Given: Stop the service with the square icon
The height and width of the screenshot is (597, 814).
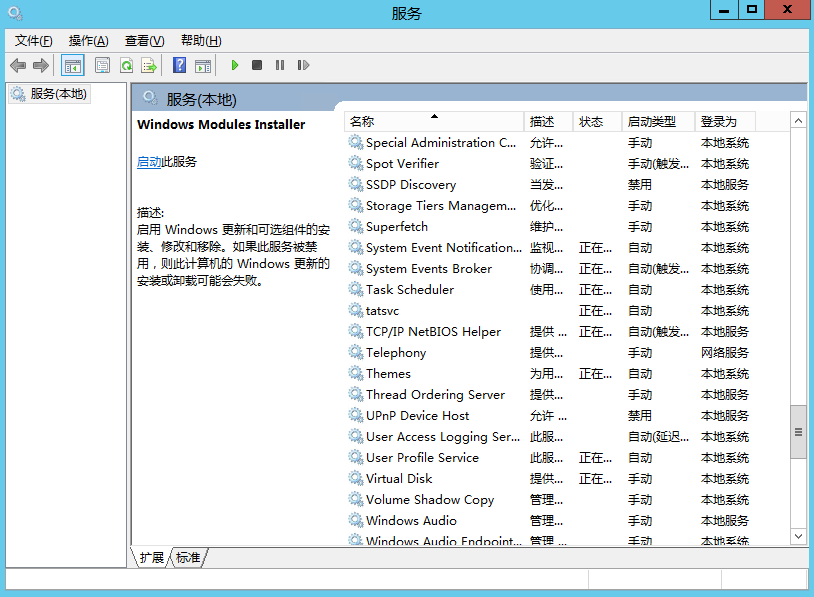Looking at the screenshot, I should tap(257, 65).
